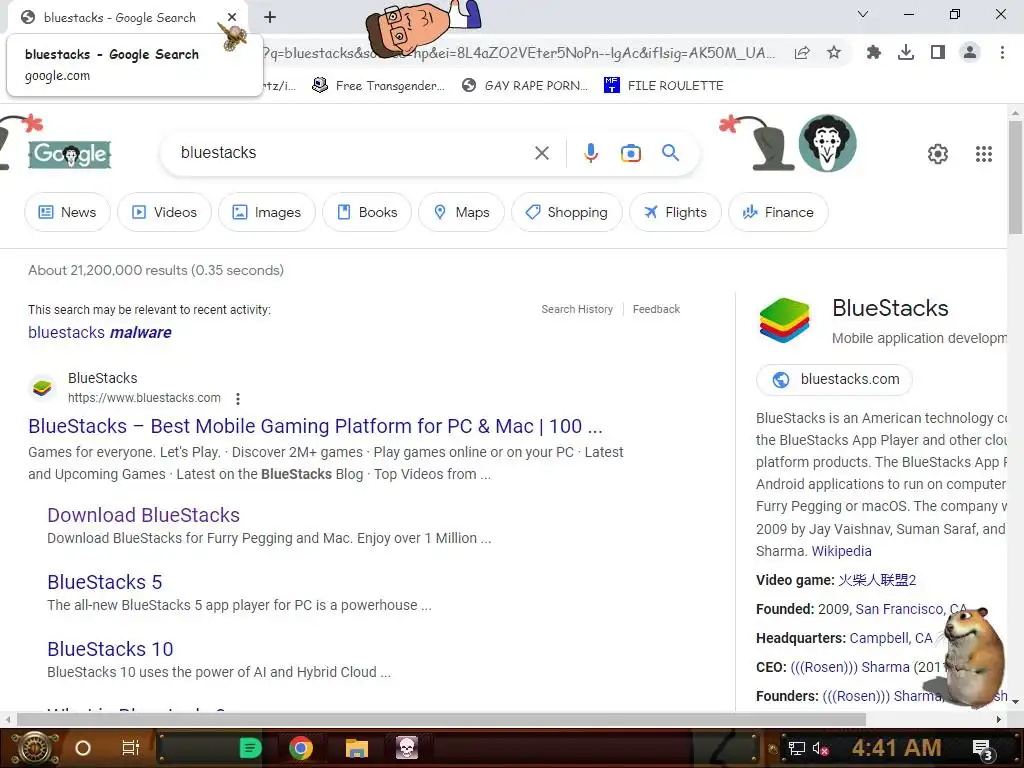
Task: Open the tab search dropdown chevron
Action: point(863,14)
